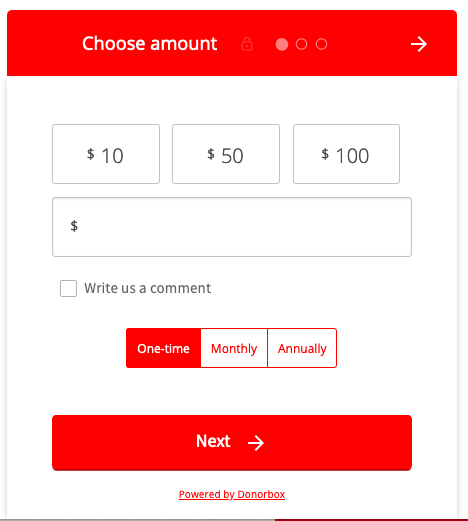Click the padlock security icon
This screenshot has height=521, width=468.
pos(247,44)
